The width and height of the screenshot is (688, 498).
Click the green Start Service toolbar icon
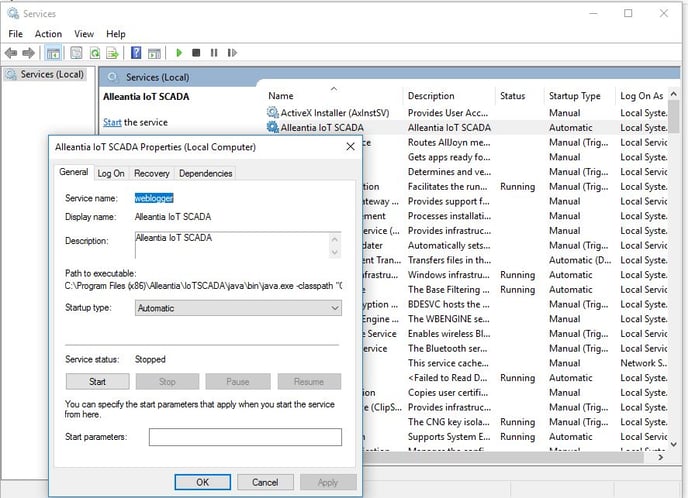[179, 53]
